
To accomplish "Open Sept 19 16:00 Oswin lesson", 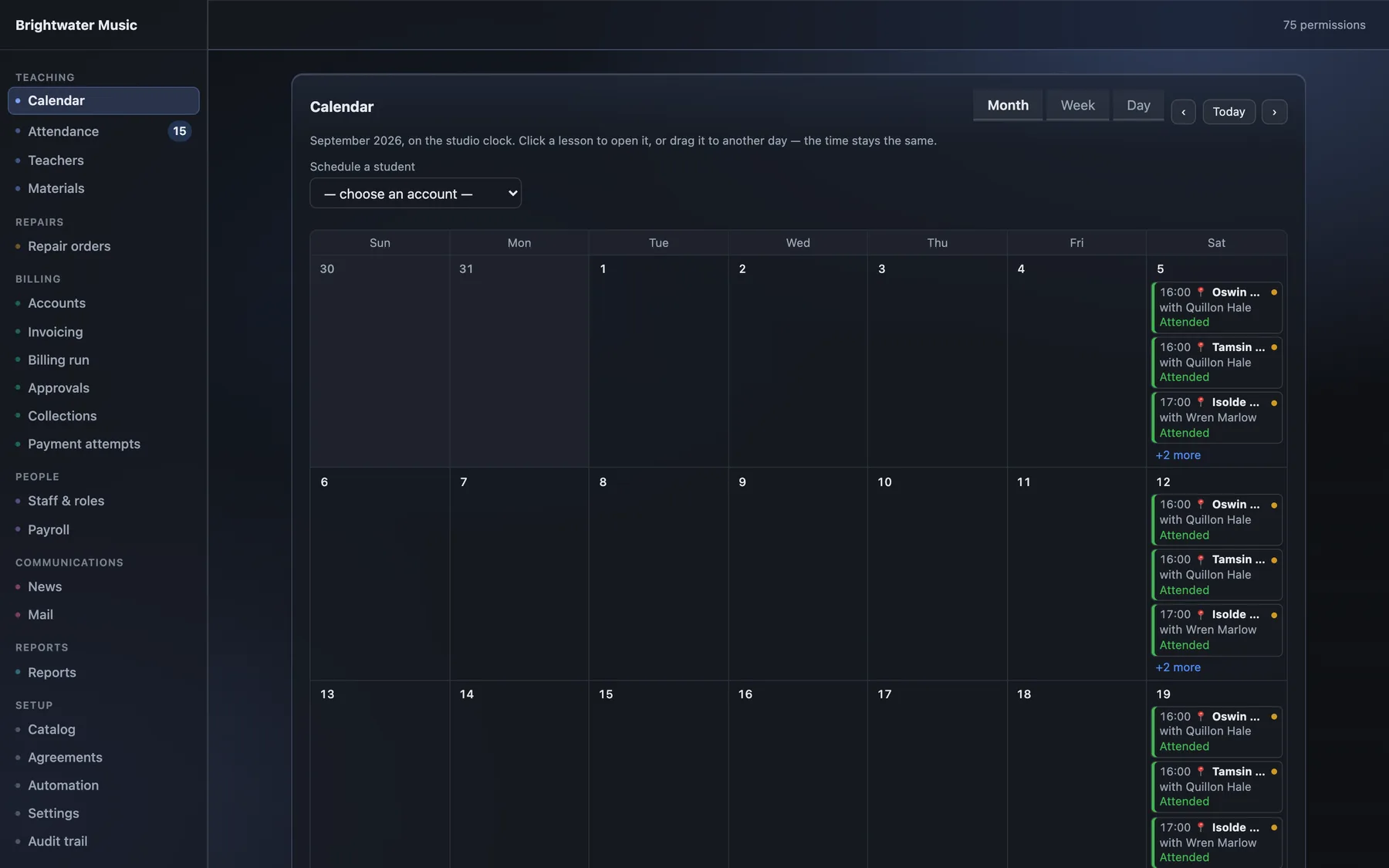I will pos(1217,731).
